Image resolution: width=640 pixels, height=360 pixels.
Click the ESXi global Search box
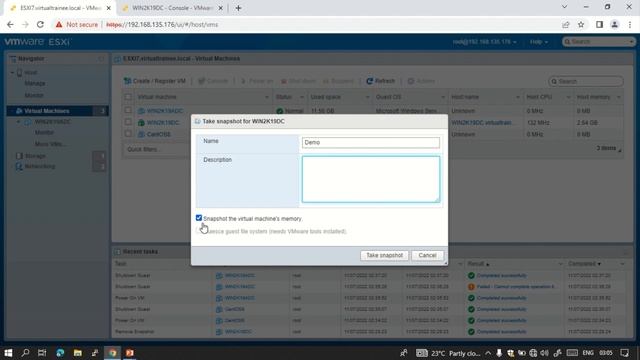coord(598,42)
